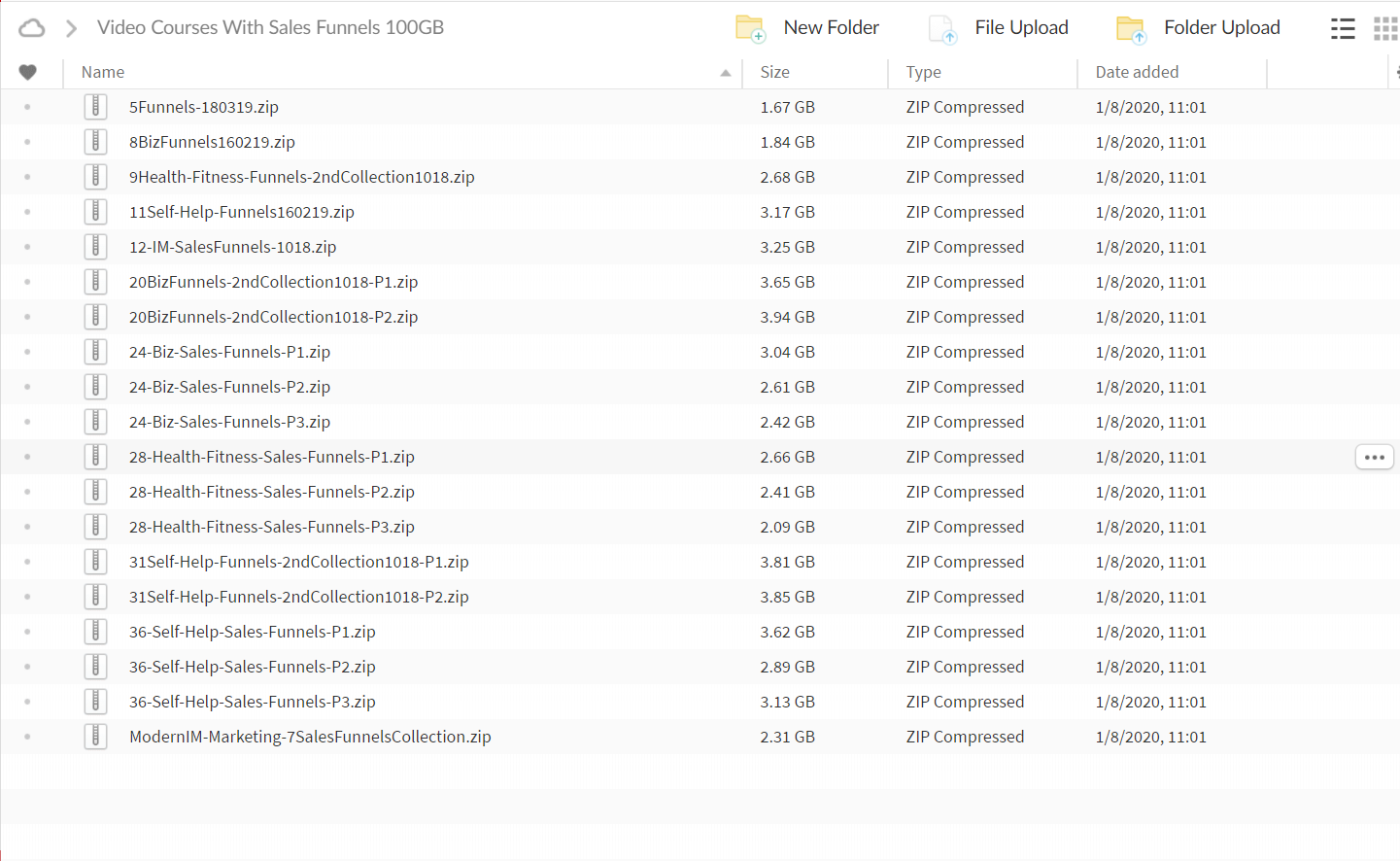
Task: Switch to list view
Action: click(x=1343, y=29)
